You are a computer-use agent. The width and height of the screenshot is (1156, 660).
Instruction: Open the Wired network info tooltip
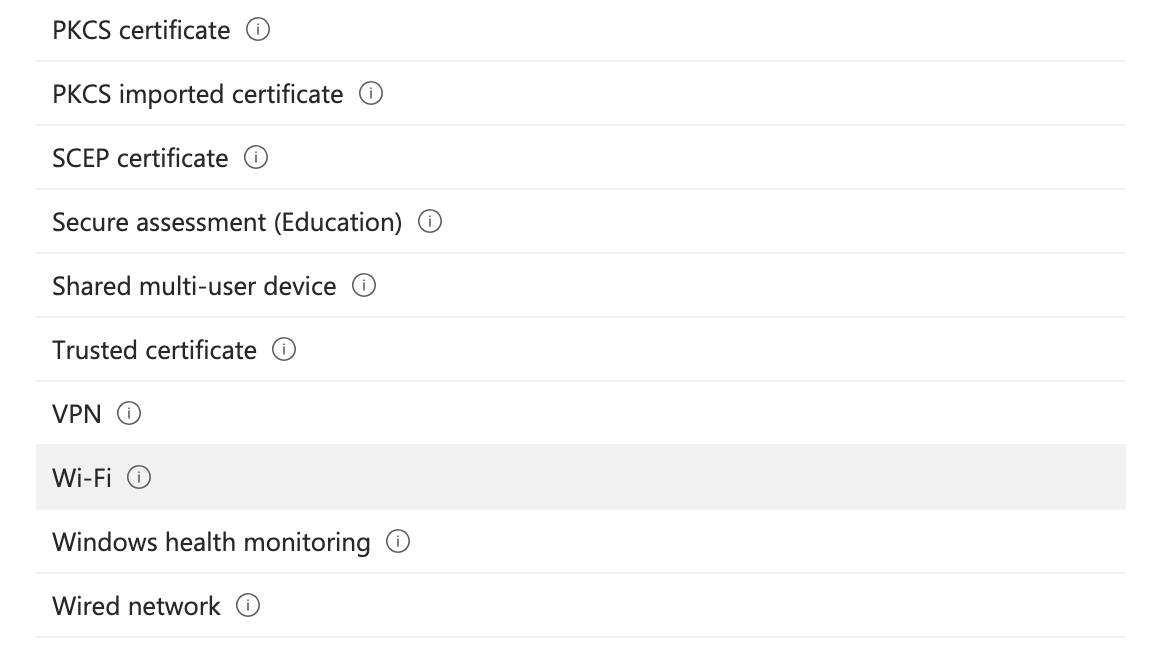point(249,605)
